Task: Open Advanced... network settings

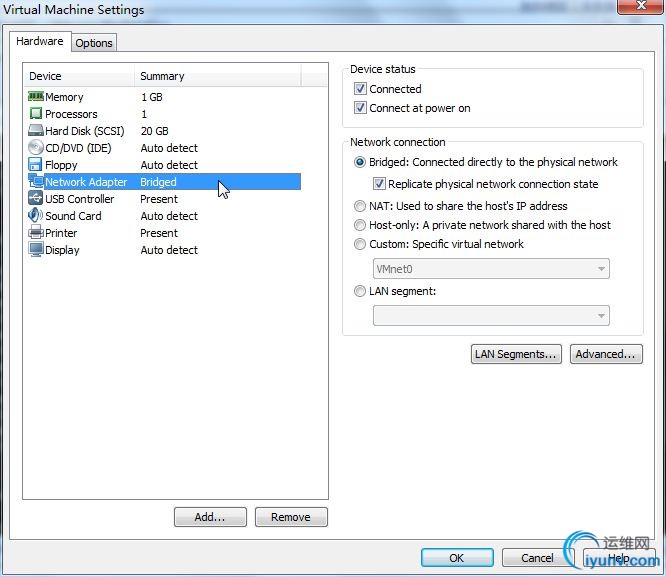Action: (606, 354)
